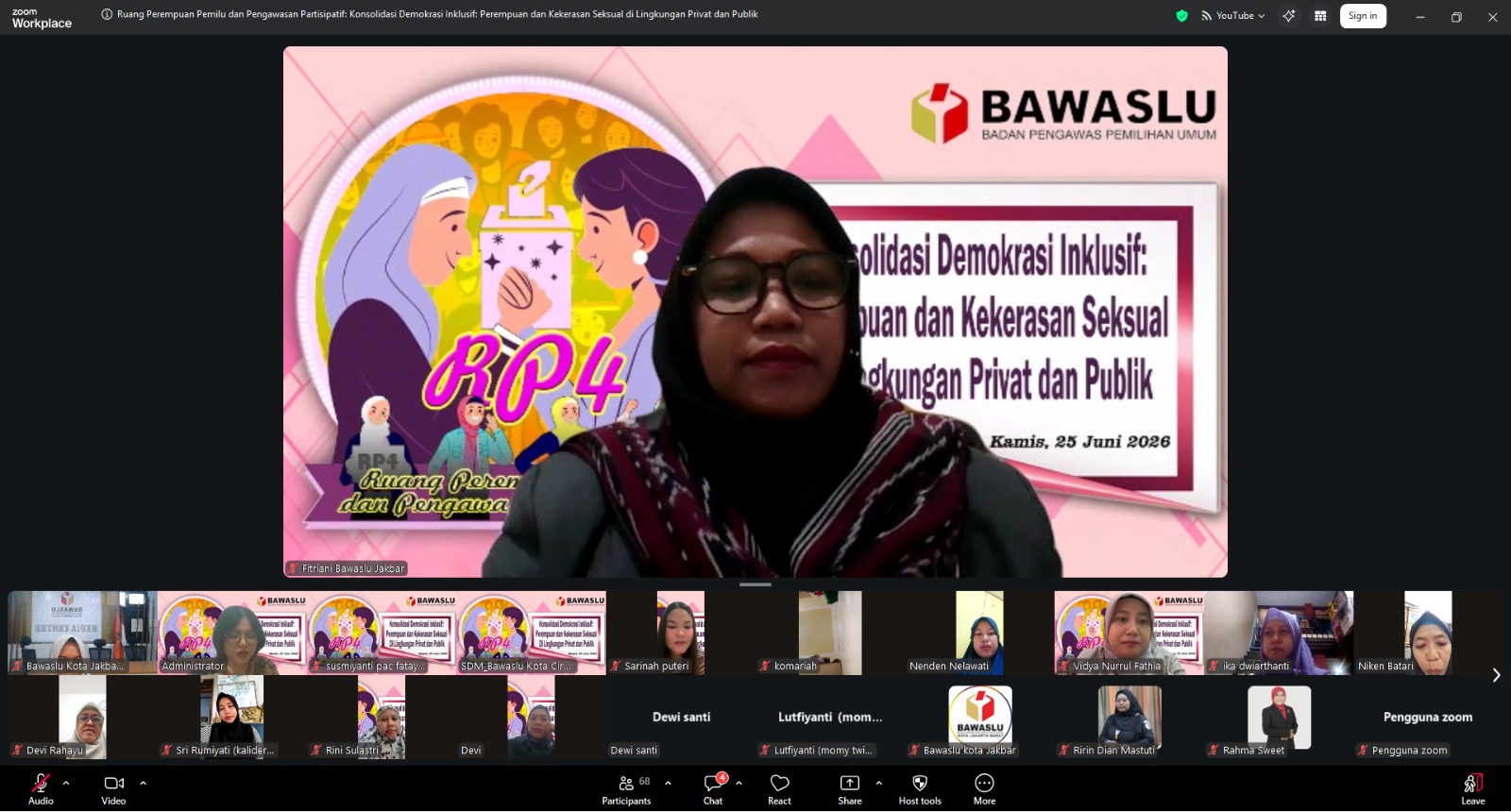This screenshot has width=1511, height=812.
Task: Select the Administrator video thumbnail
Action: point(232,633)
